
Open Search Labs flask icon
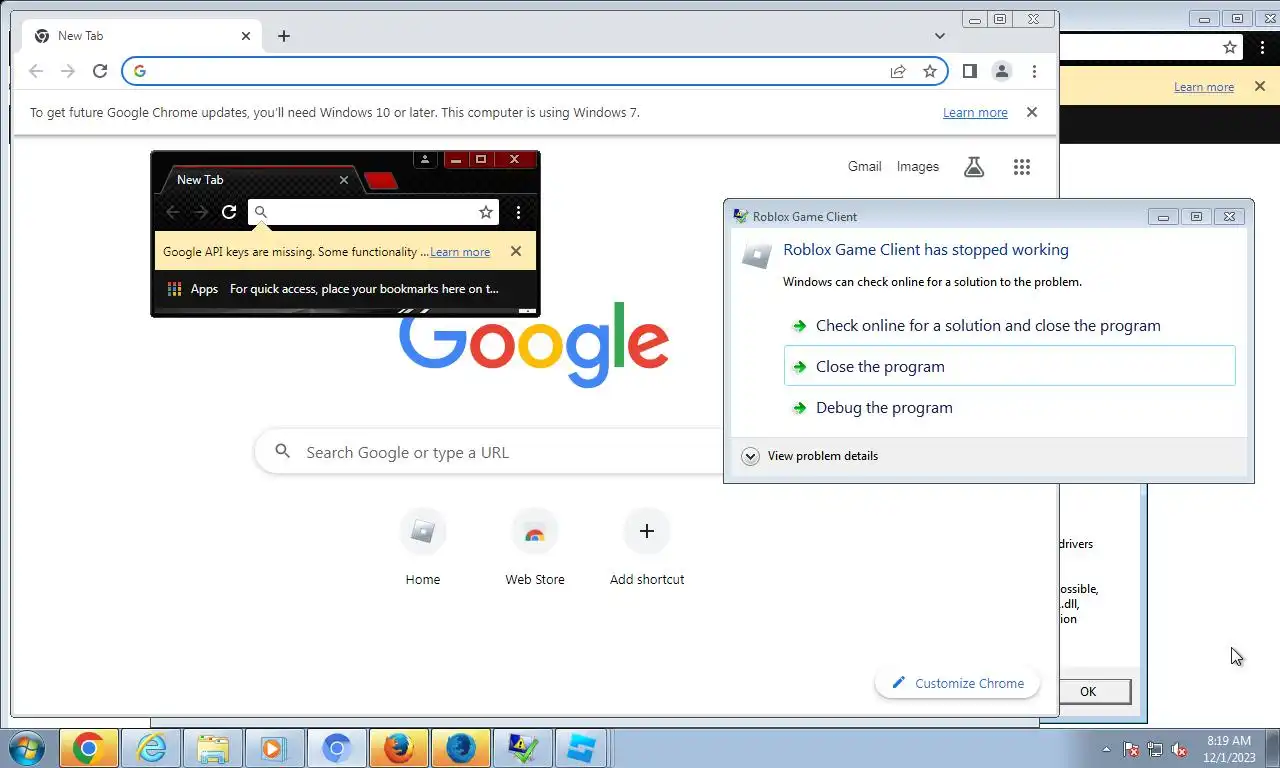pyautogui.click(x=974, y=167)
